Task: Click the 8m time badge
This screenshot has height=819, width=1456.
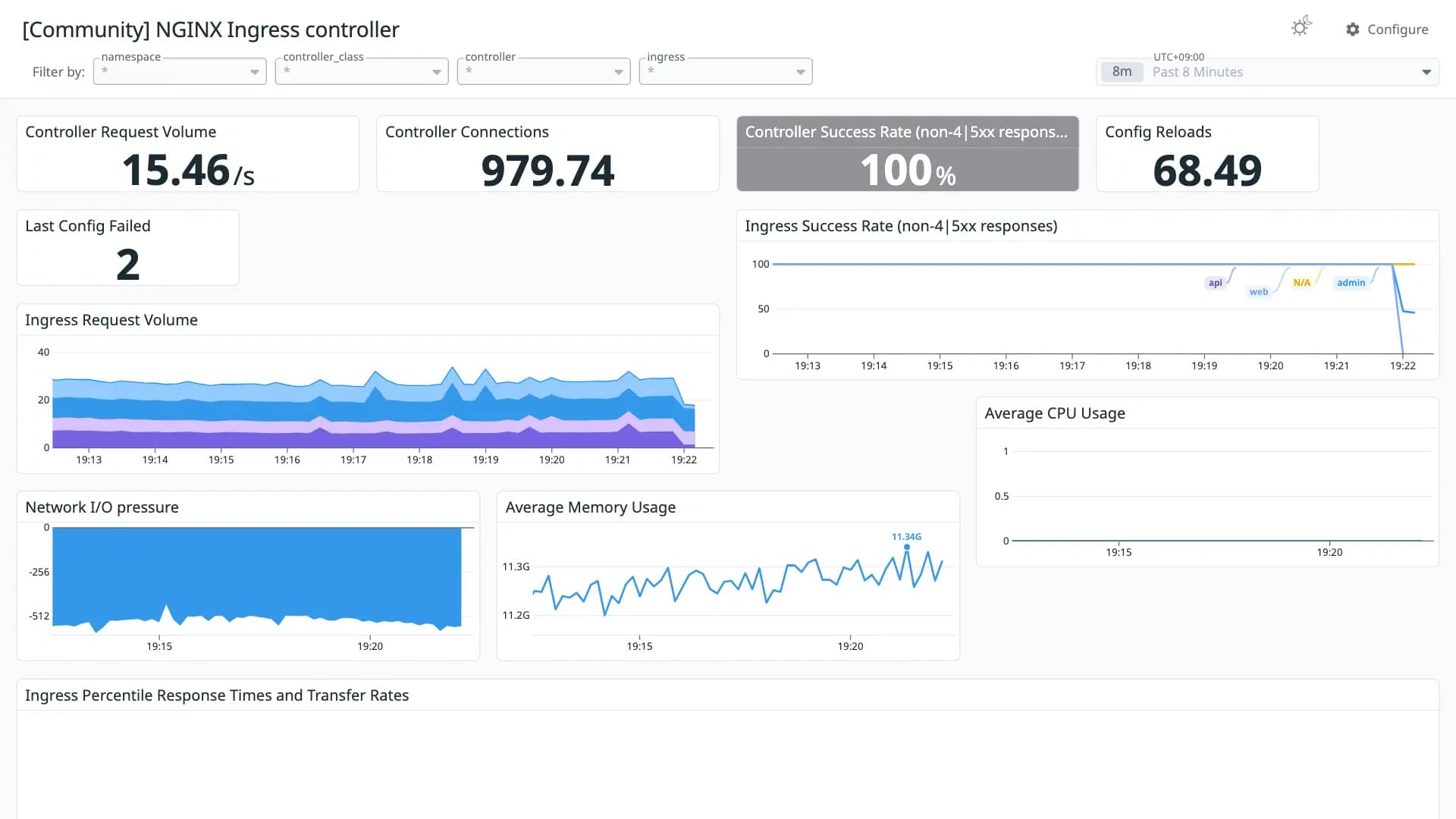Action: pyautogui.click(x=1122, y=72)
